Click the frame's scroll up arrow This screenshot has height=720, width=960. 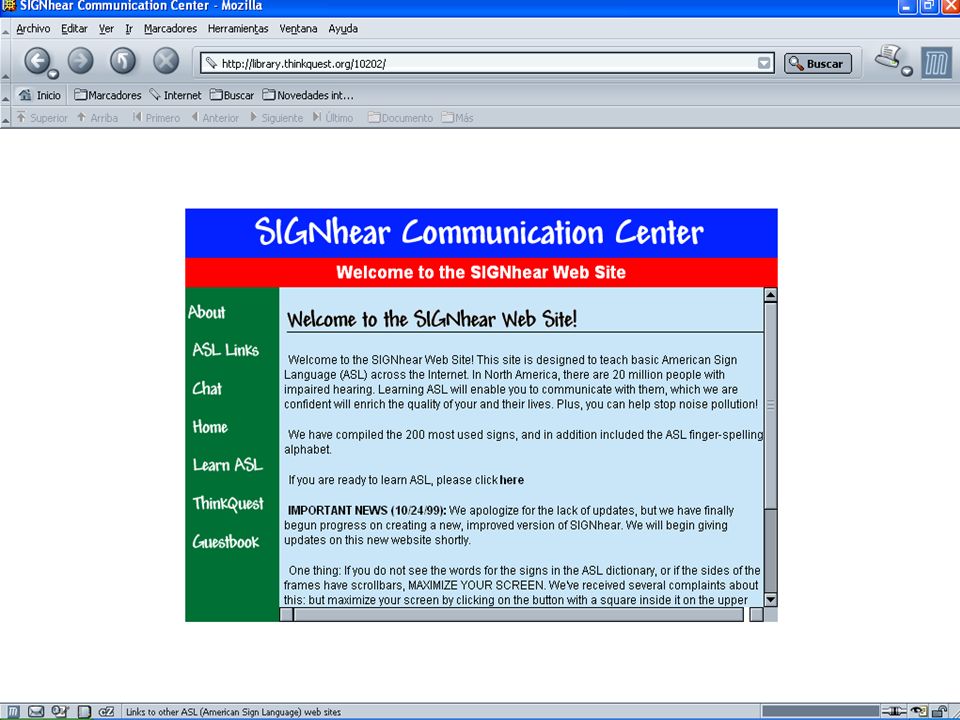(771, 295)
